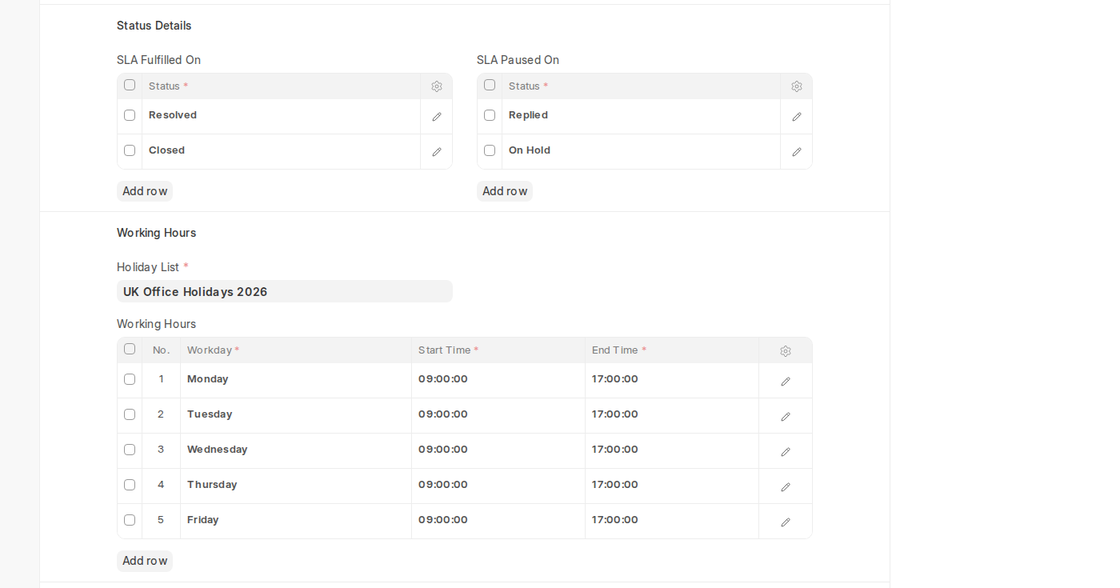Image resolution: width=1120 pixels, height=588 pixels.
Task: Tick the Tuesday row checkbox
Action: (129, 414)
